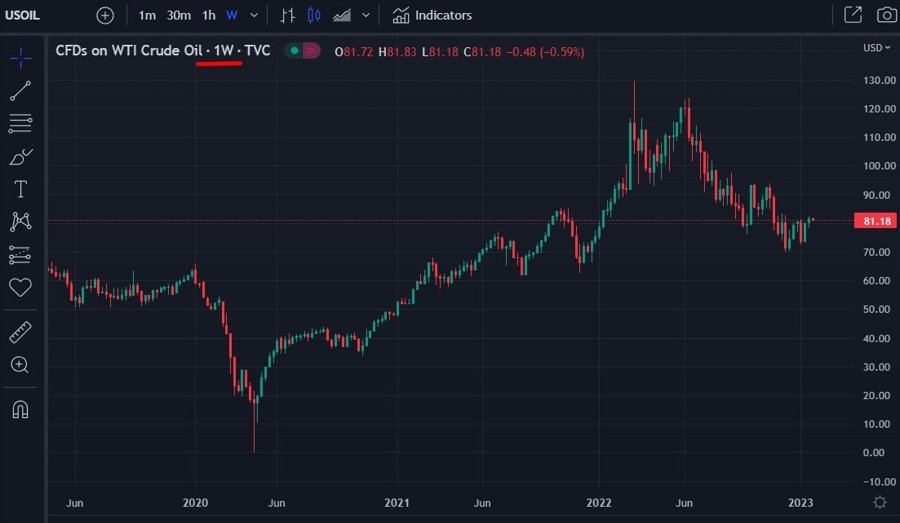Take a chart snapshot with camera icon

tap(886, 15)
